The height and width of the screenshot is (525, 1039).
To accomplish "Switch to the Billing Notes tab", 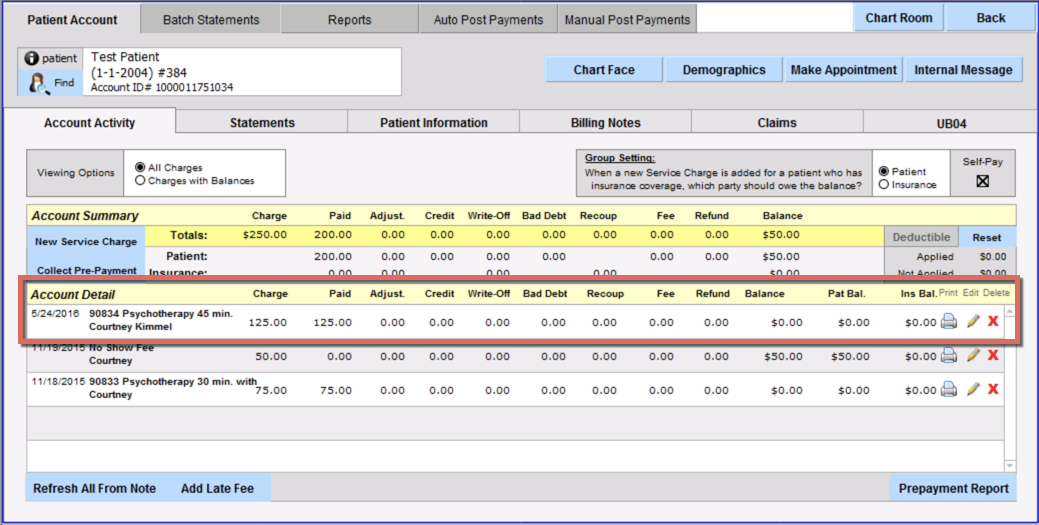I will [605, 123].
